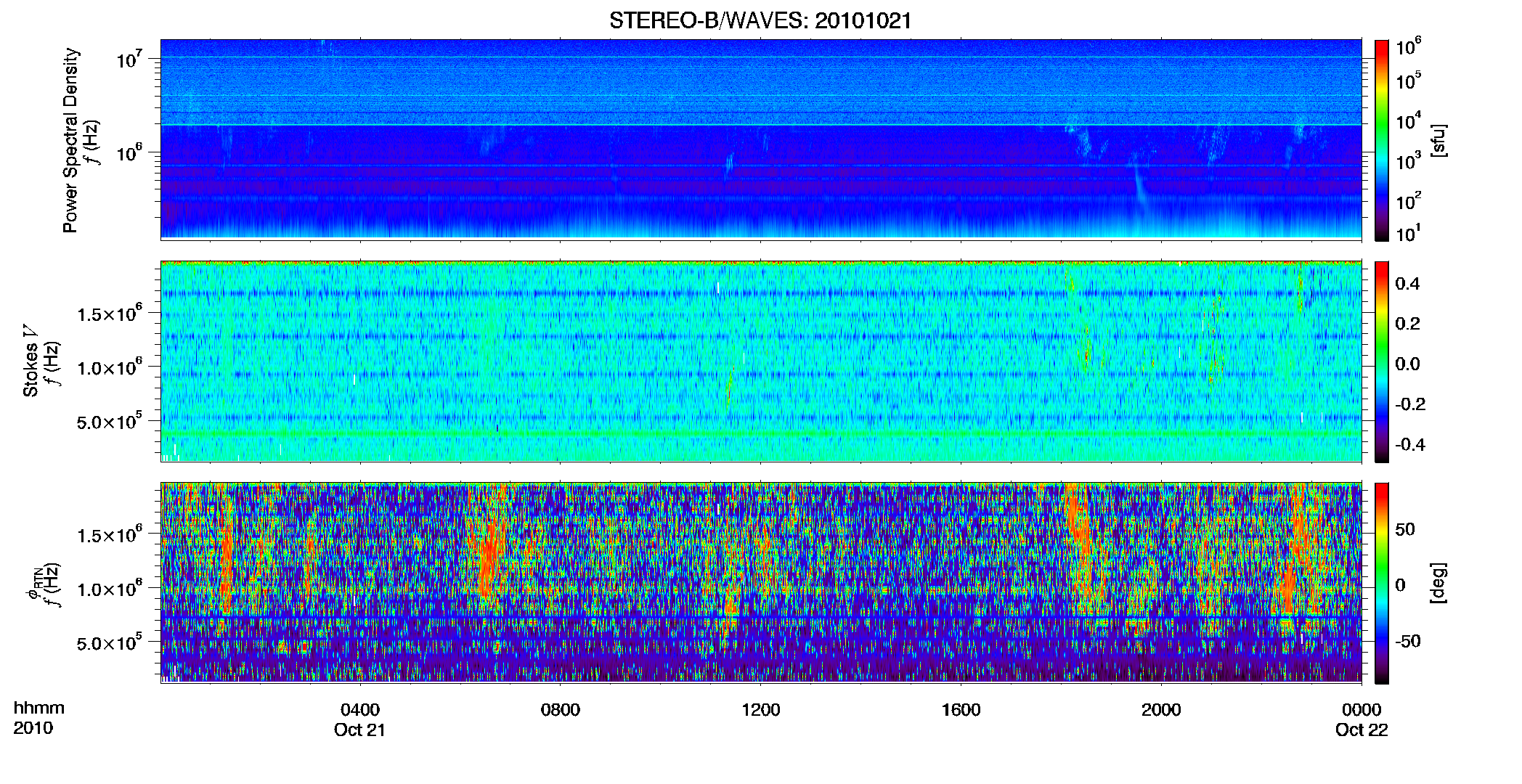Click the 10^4 value on the sfu color bar
The image size is (1522, 784).
1409,121
